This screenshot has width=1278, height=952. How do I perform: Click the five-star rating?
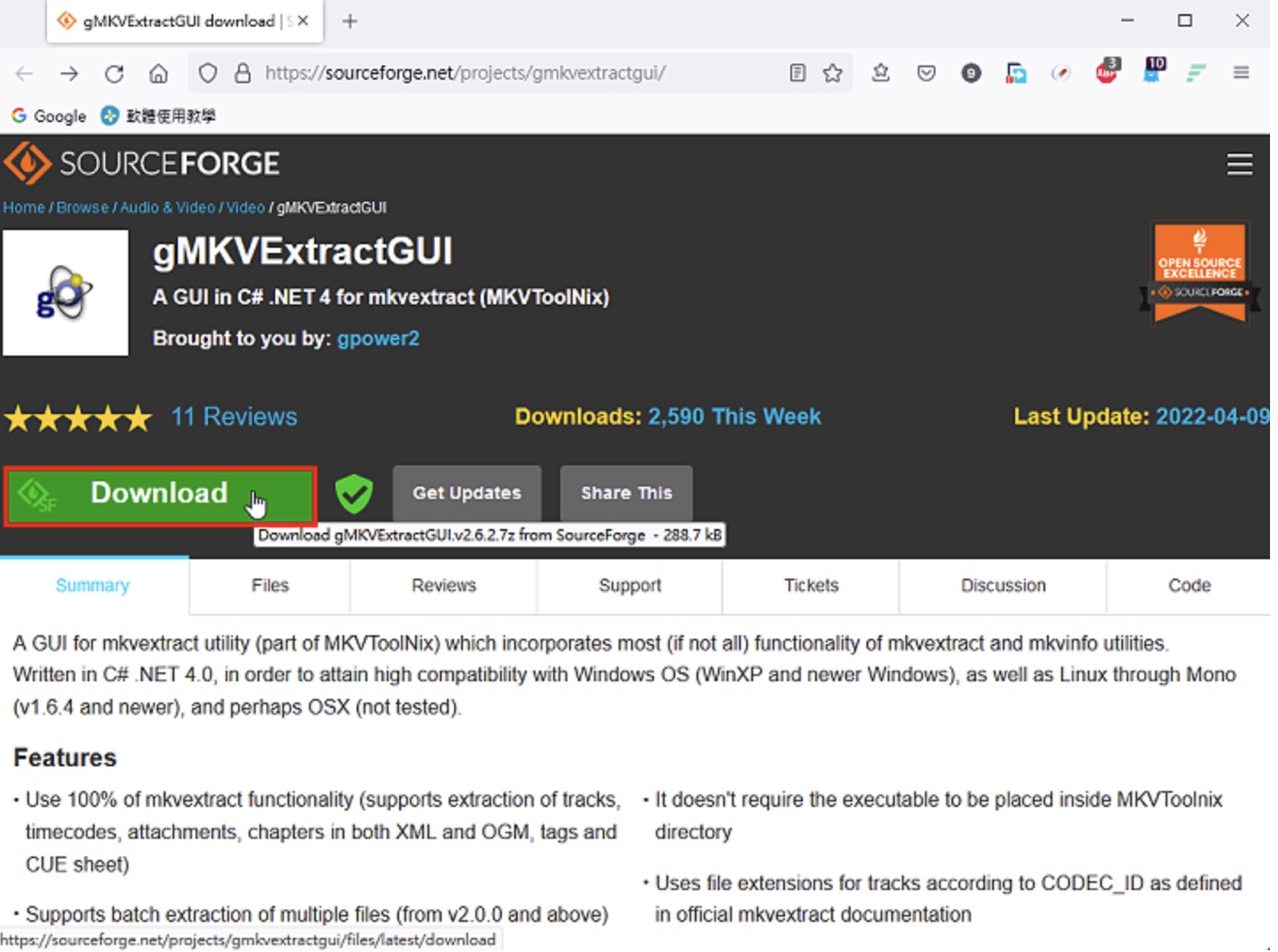coord(78,418)
